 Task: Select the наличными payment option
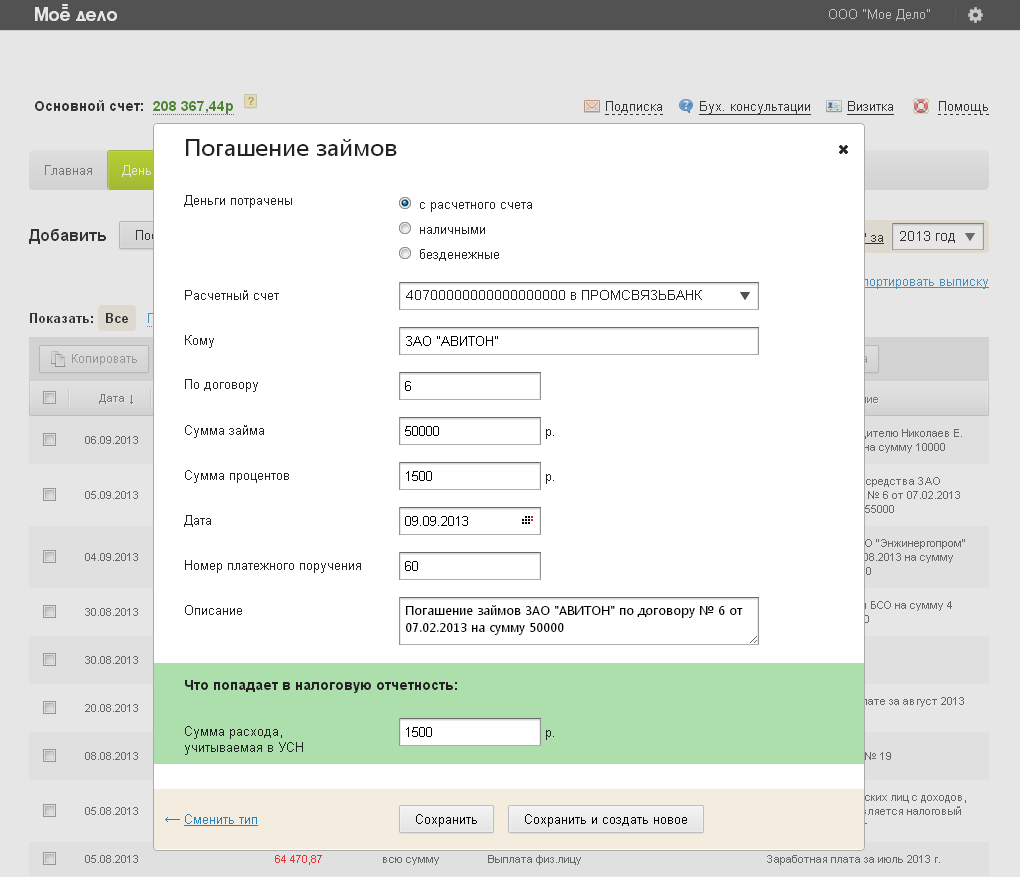[405, 229]
